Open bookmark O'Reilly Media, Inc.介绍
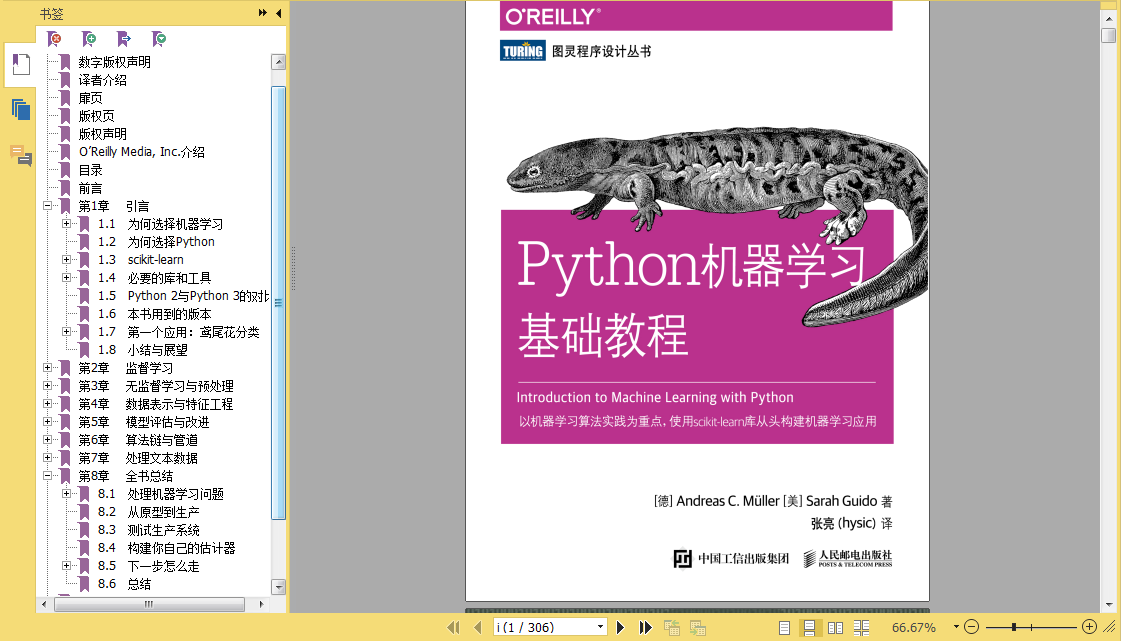Image resolution: width=1121 pixels, height=641 pixels. (142, 151)
